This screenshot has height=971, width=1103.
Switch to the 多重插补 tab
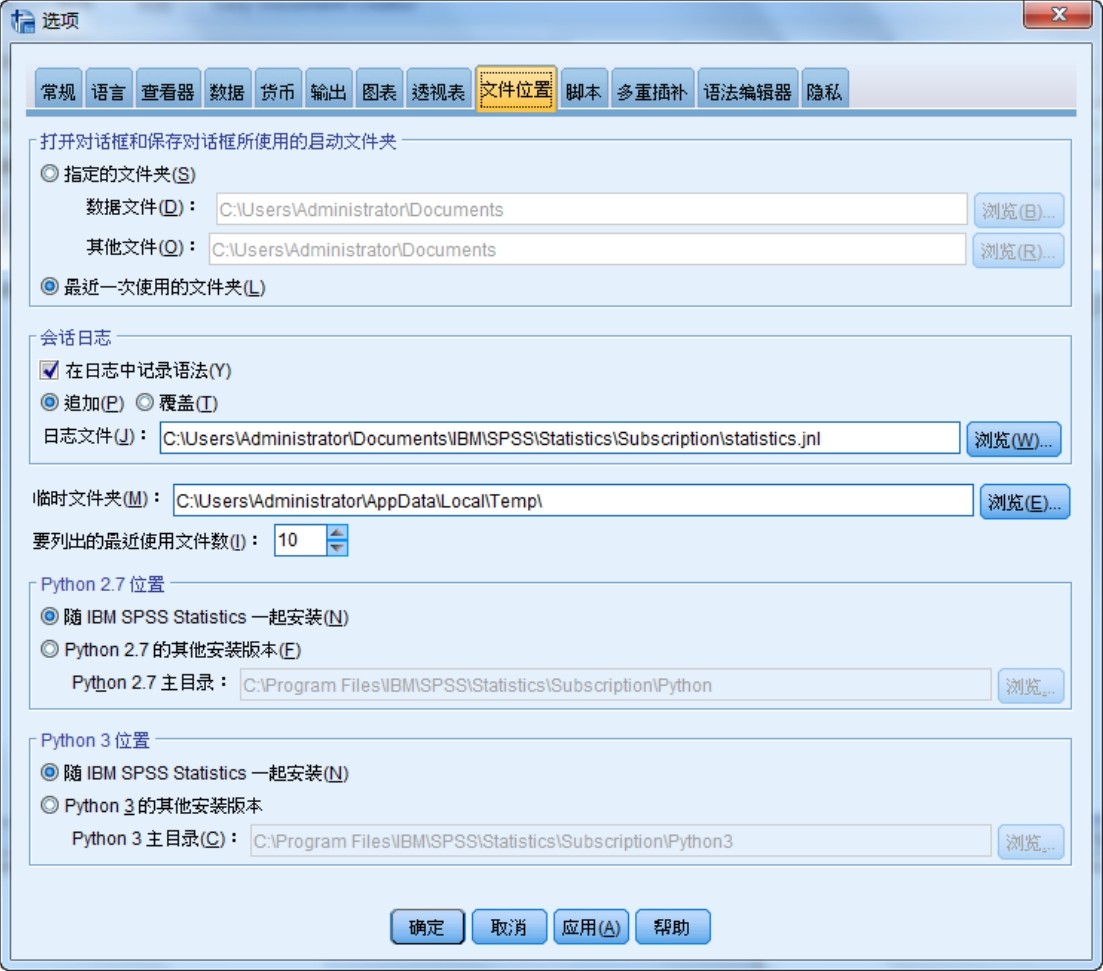click(x=652, y=90)
